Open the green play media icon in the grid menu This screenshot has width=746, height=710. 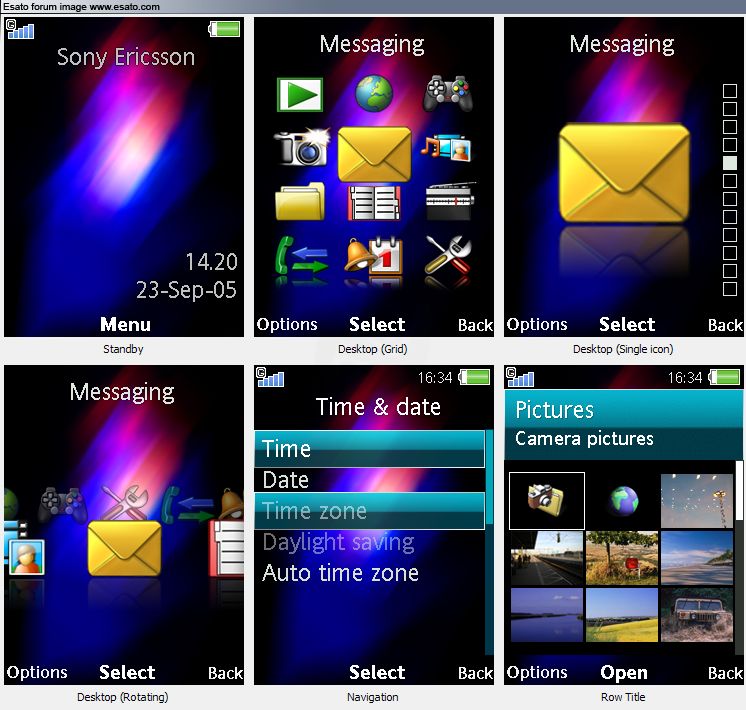300,95
